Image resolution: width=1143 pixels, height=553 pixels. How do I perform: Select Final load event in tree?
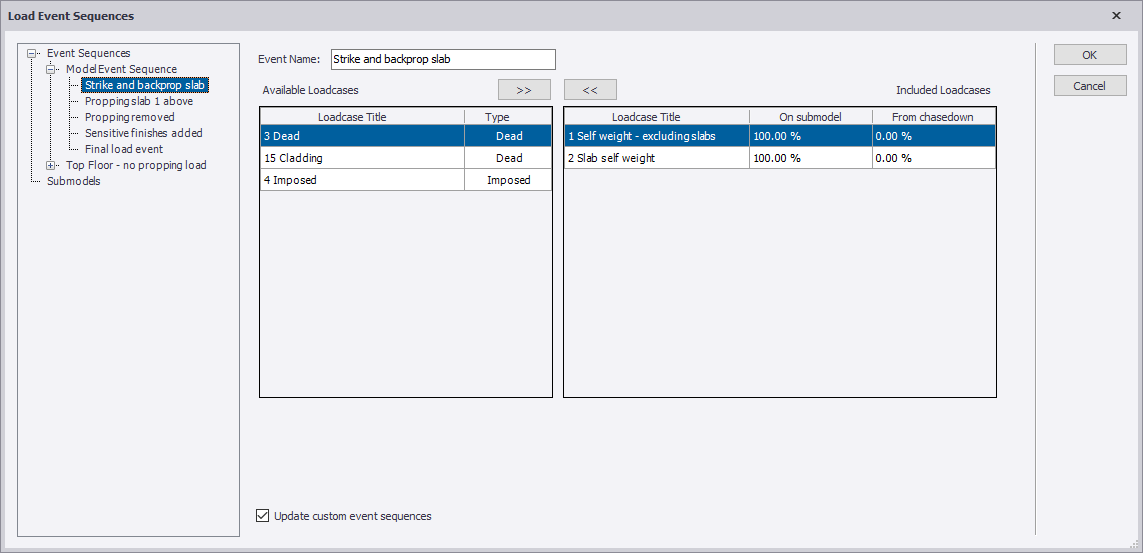(x=123, y=149)
